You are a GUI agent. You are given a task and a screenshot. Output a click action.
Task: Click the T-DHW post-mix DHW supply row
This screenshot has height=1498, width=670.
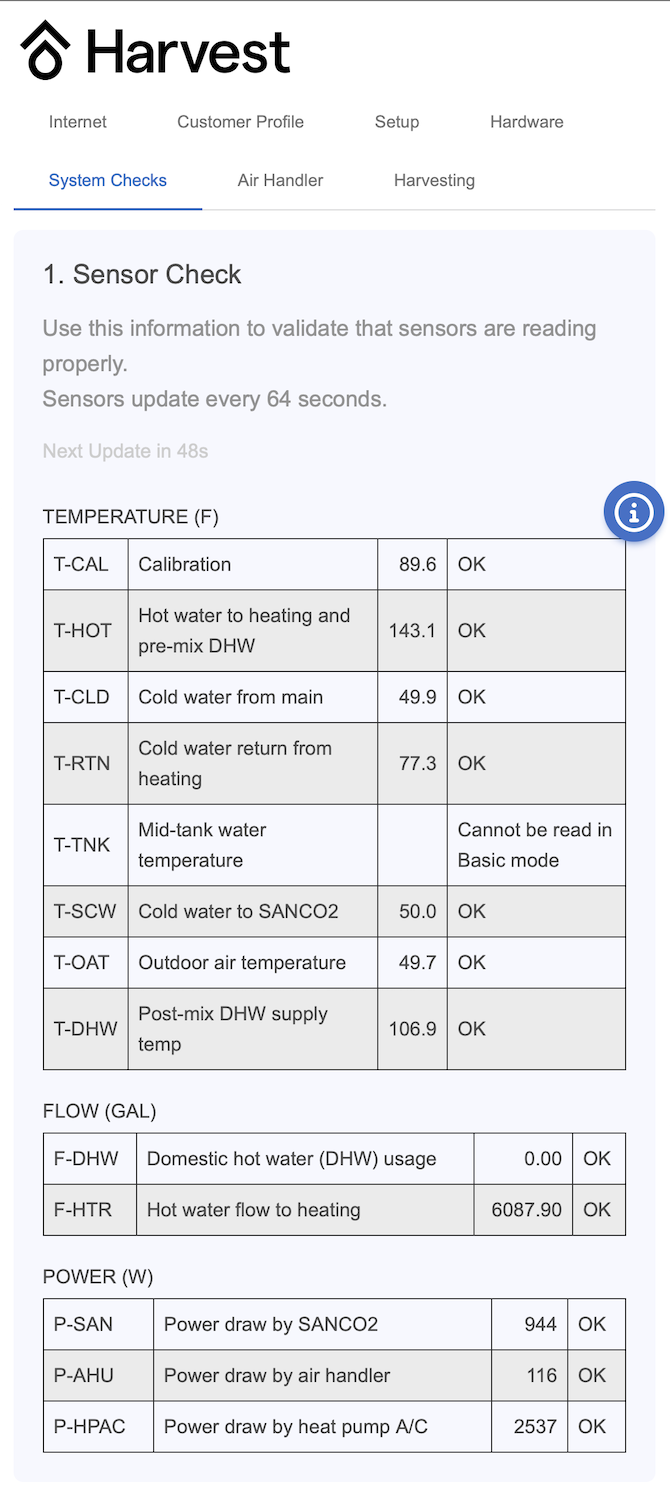tap(334, 1029)
